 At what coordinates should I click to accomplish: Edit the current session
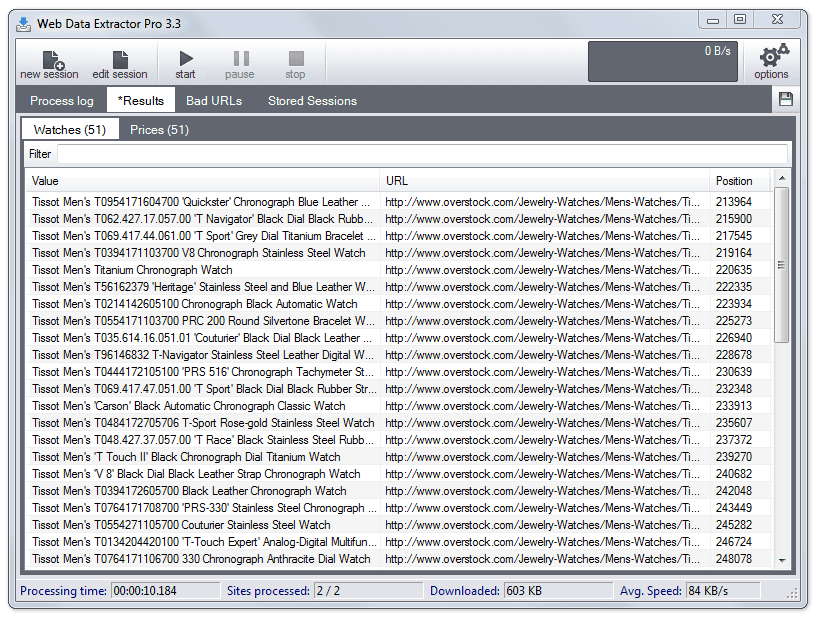click(x=119, y=62)
